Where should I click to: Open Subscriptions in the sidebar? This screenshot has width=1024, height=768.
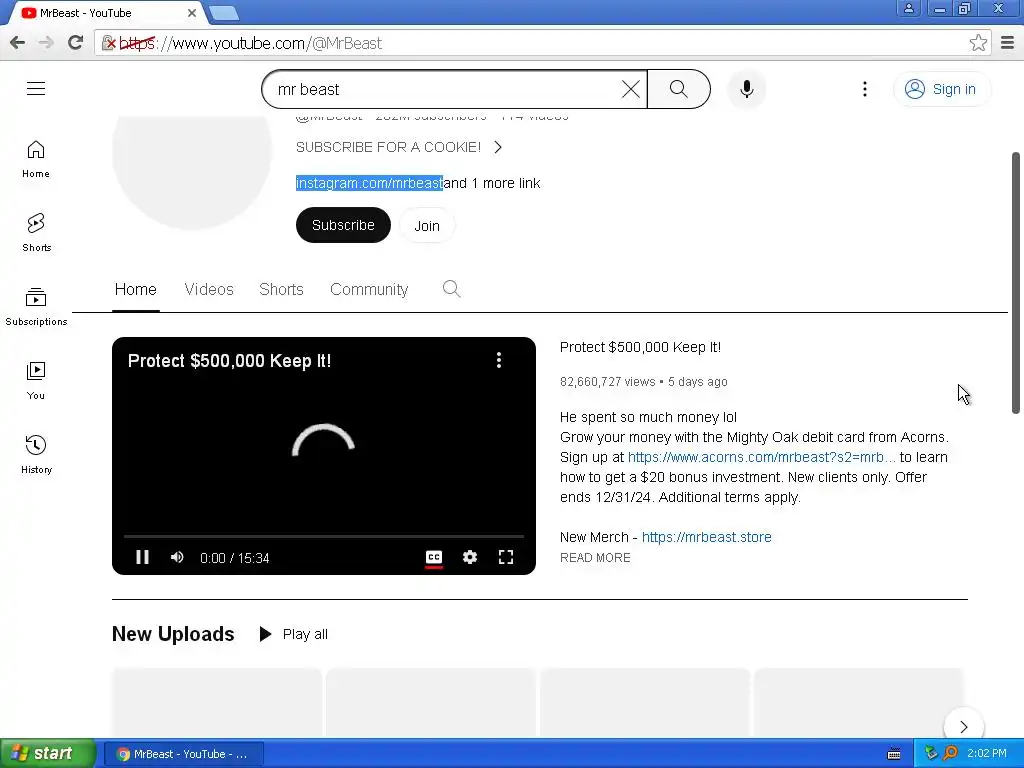36,307
